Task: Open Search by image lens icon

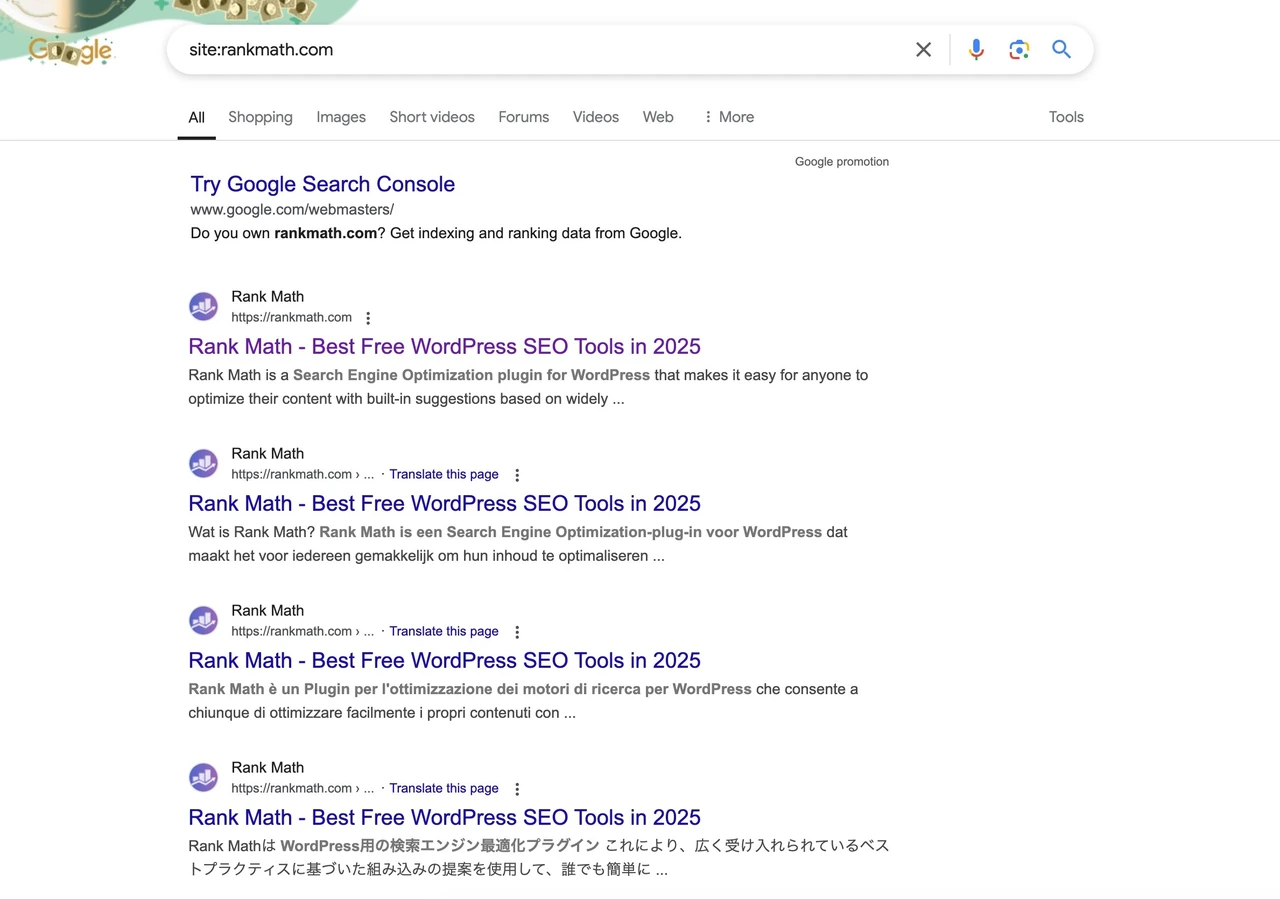Action: point(1019,50)
